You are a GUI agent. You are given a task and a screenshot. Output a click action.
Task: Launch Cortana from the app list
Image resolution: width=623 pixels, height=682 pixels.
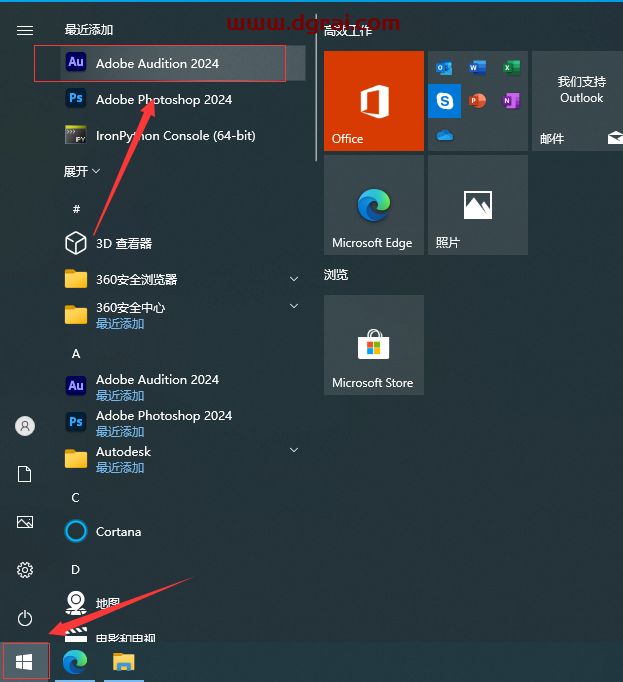pyautogui.click(x=118, y=531)
